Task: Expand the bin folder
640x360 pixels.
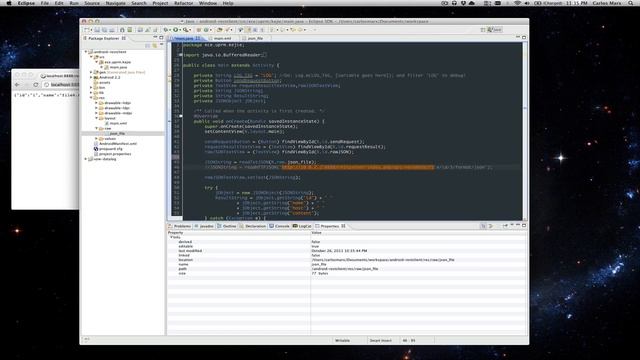Action: [x=91, y=87]
